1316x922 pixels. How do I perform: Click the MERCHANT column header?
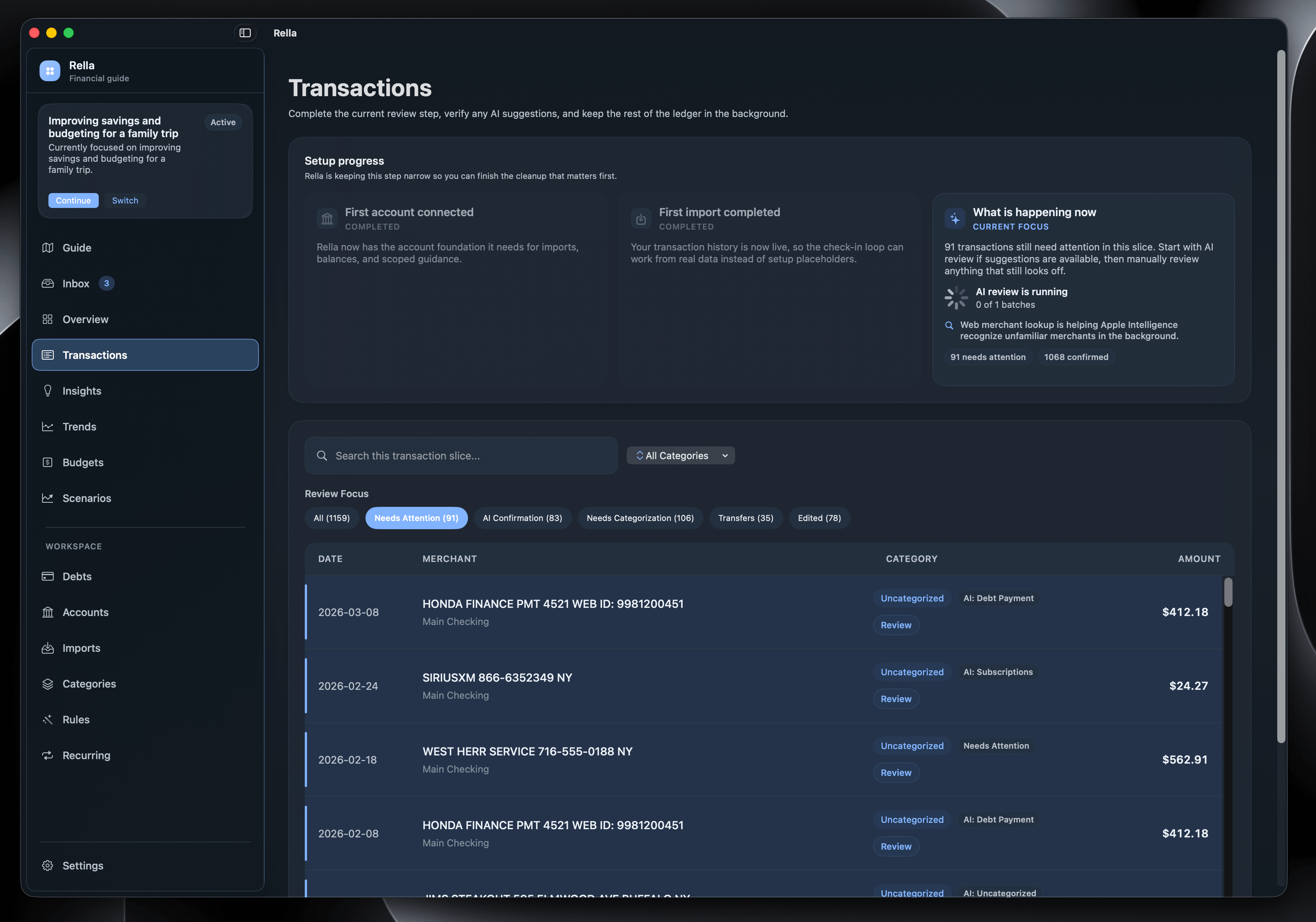coord(449,559)
